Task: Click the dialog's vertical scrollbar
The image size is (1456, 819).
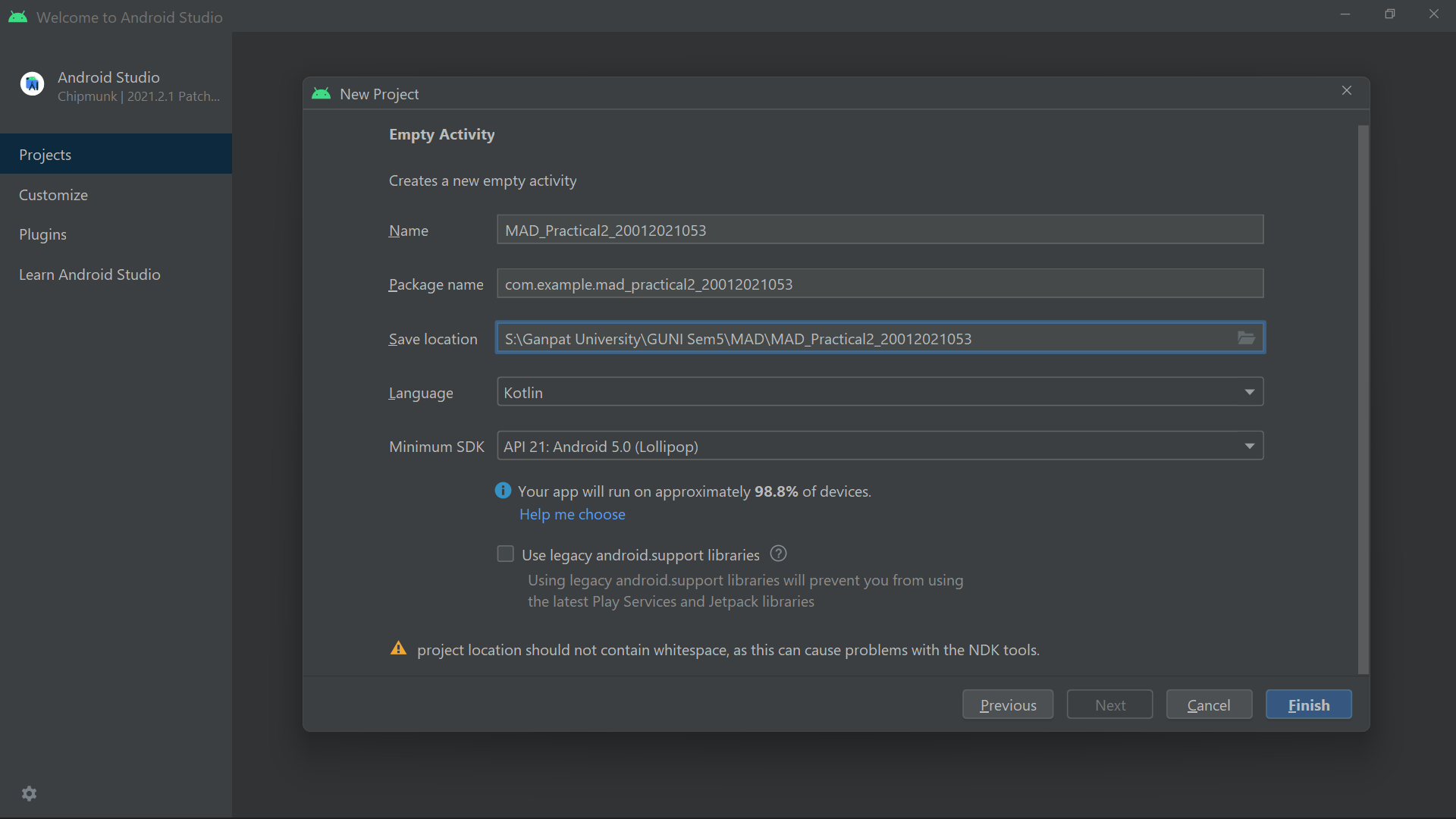Action: click(1363, 400)
